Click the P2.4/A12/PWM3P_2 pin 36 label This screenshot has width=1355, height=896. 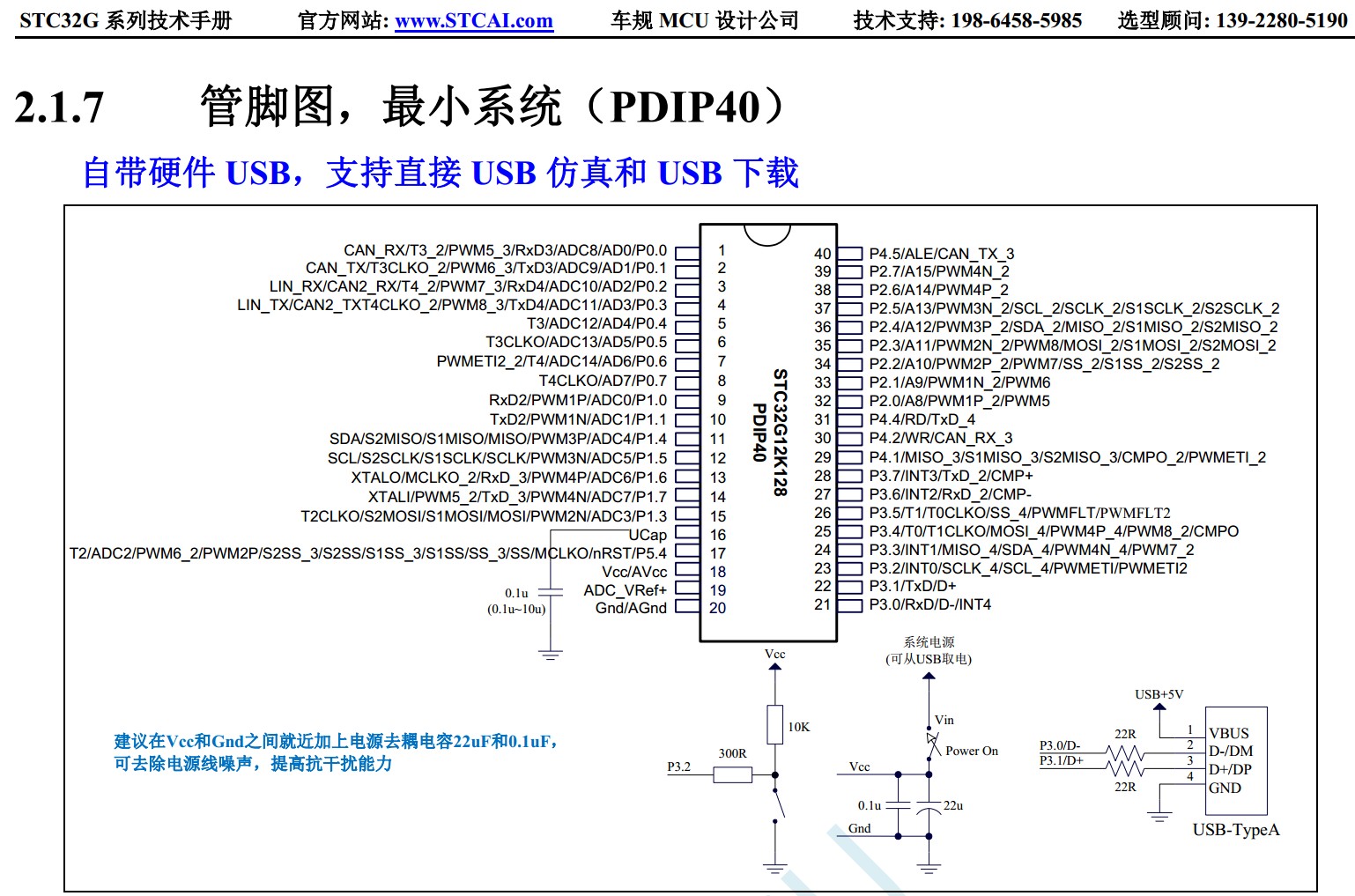1073,327
